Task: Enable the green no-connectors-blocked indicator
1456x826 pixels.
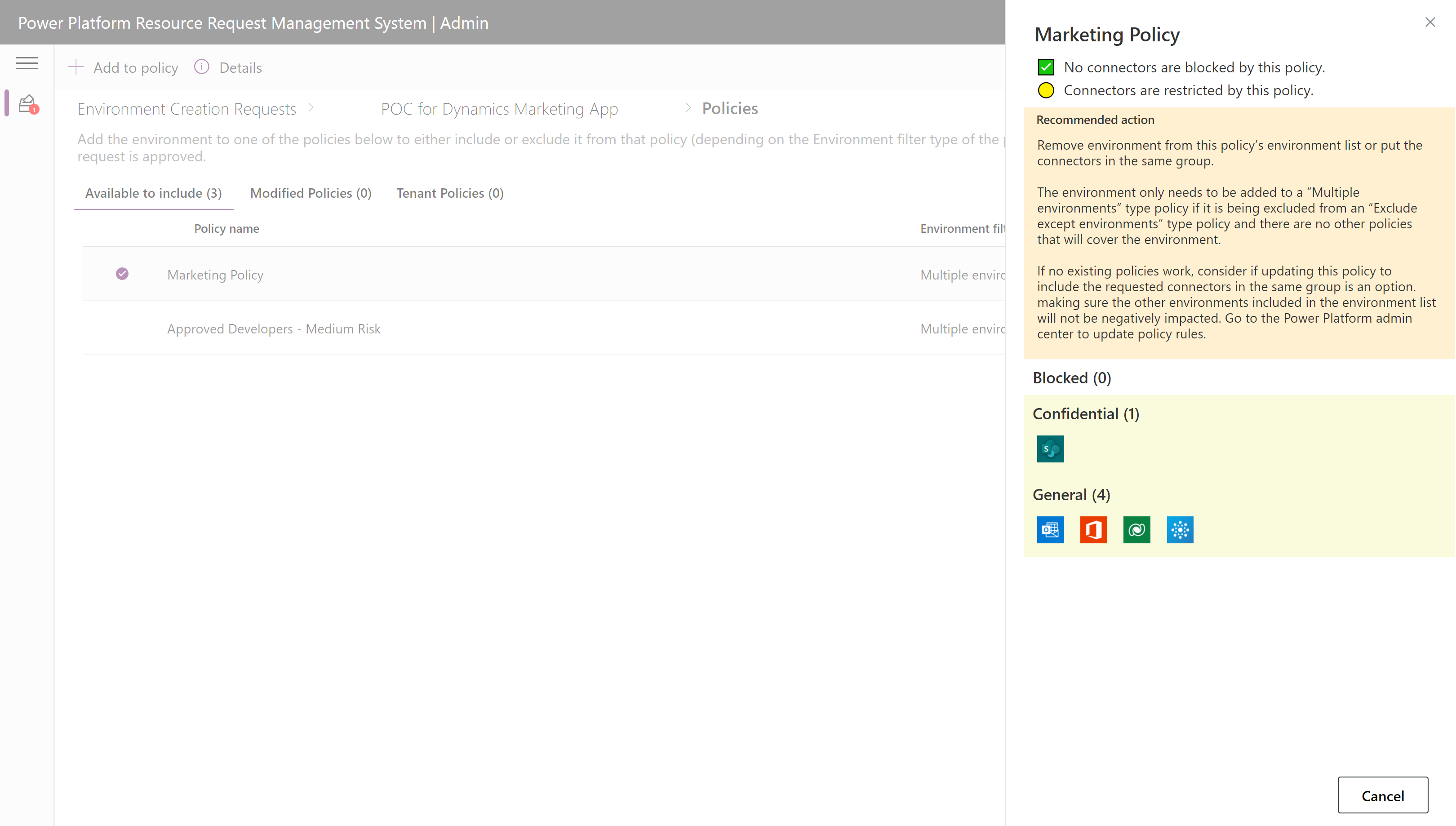Action: (x=1047, y=66)
